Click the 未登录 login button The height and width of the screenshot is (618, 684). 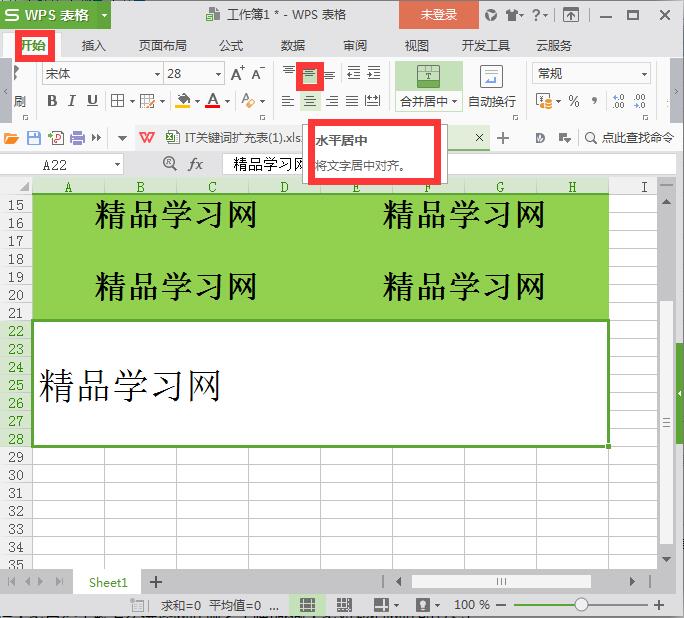click(x=438, y=15)
